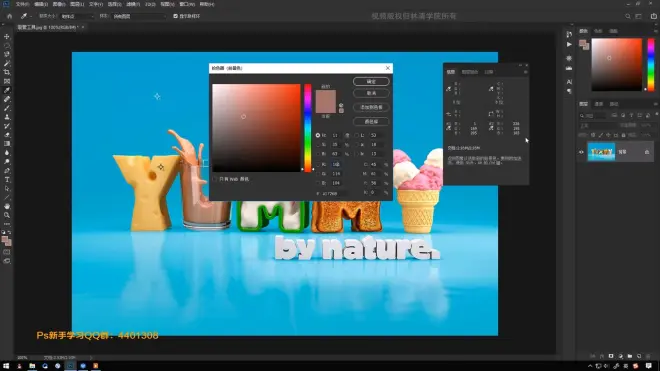This screenshot has width=660, height=371.
Task: Open the Image menu
Action: [x=59, y=4]
